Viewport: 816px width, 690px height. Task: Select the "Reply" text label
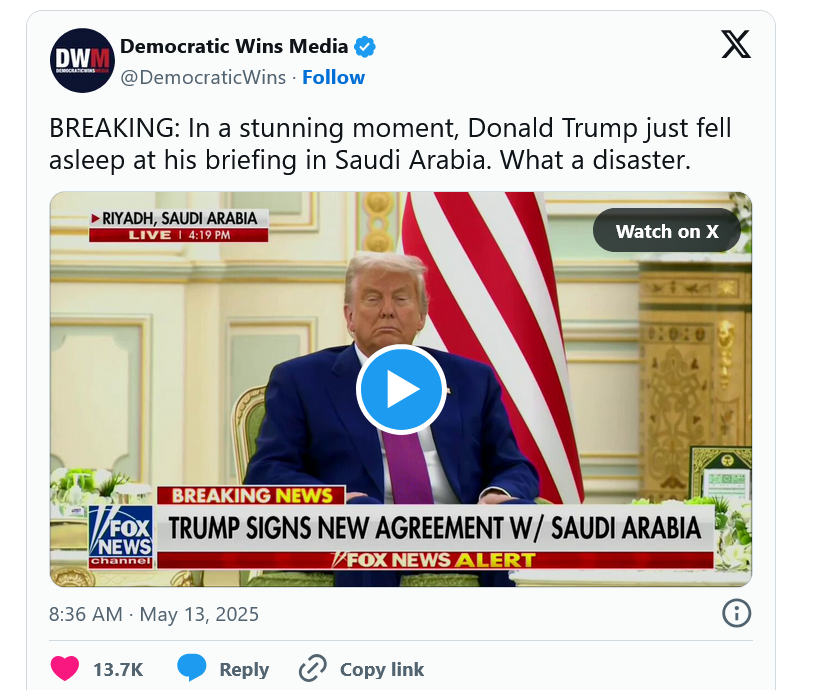pos(245,669)
